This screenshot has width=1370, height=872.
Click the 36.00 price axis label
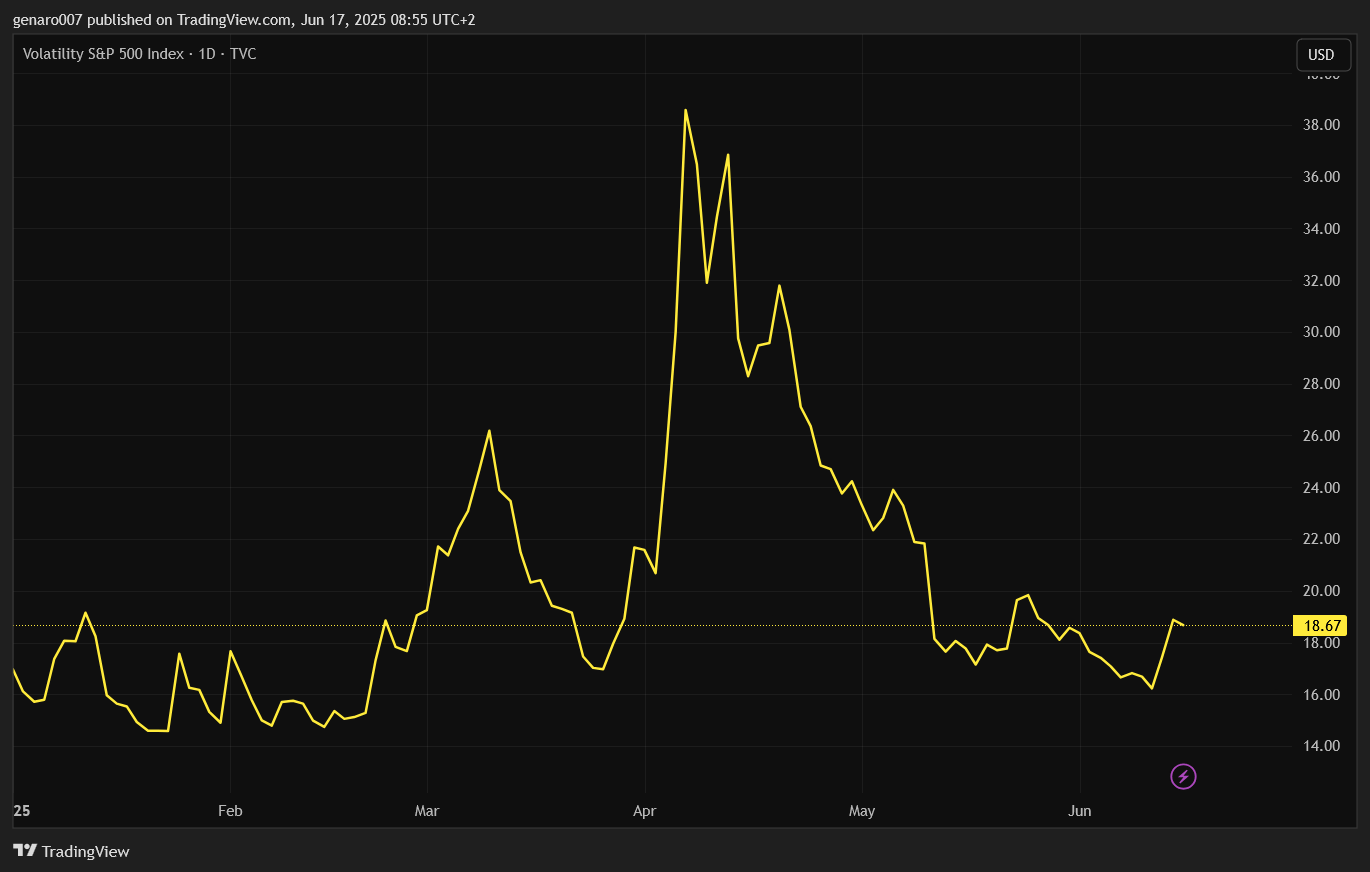click(x=1322, y=177)
